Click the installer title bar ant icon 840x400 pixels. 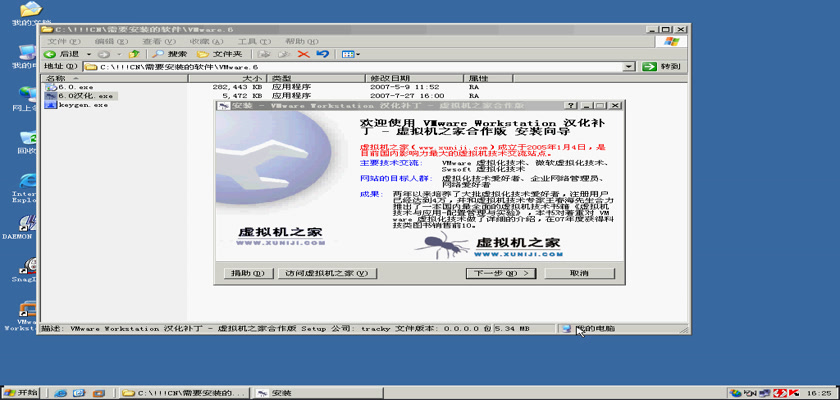224,106
